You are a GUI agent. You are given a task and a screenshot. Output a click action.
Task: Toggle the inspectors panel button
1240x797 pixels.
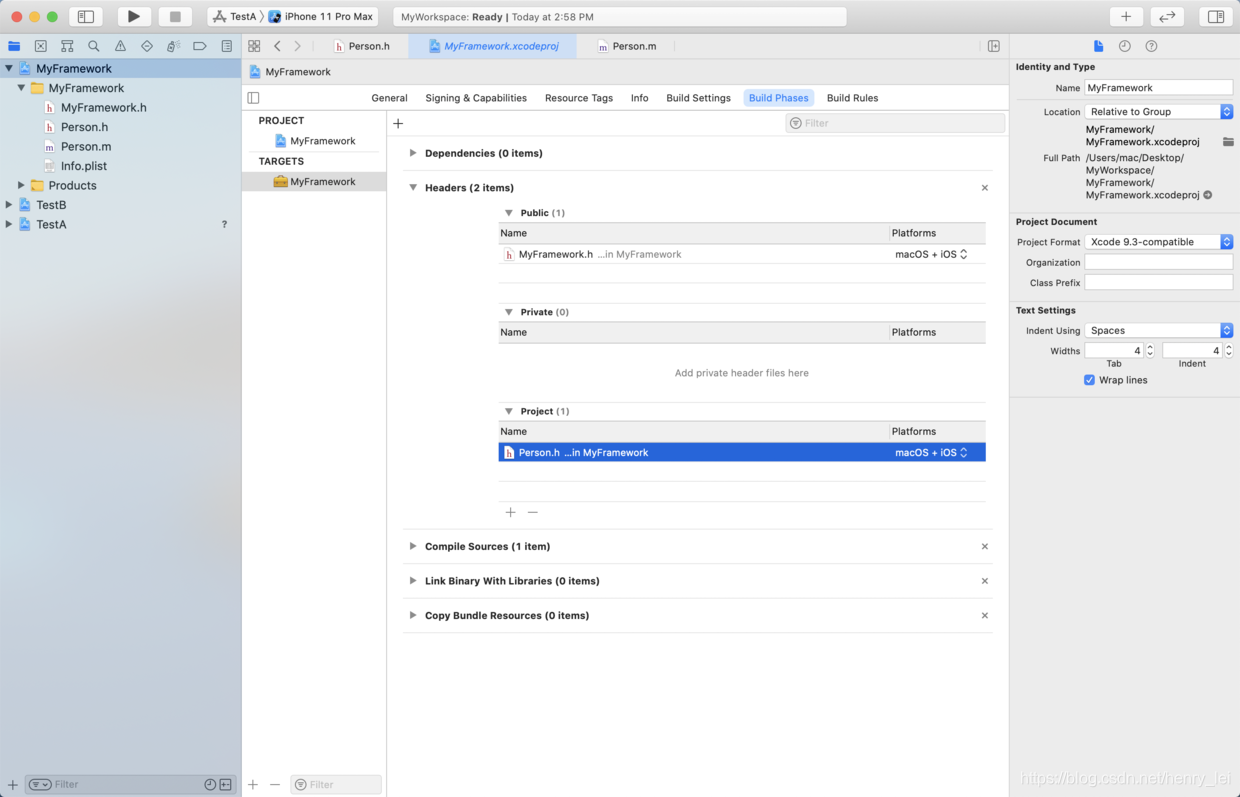(1216, 17)
